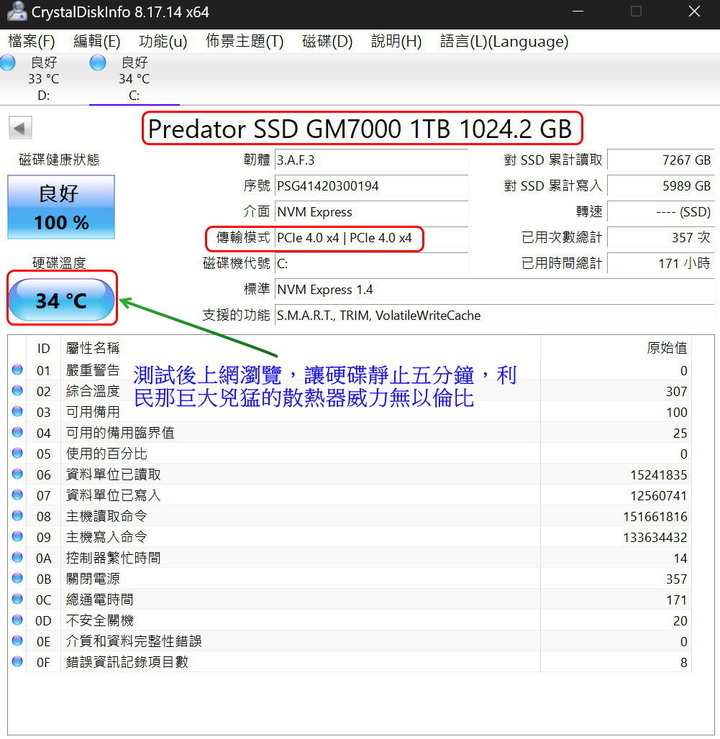
Task: Click the raw value 15241835
Action: tap(659, 475)
